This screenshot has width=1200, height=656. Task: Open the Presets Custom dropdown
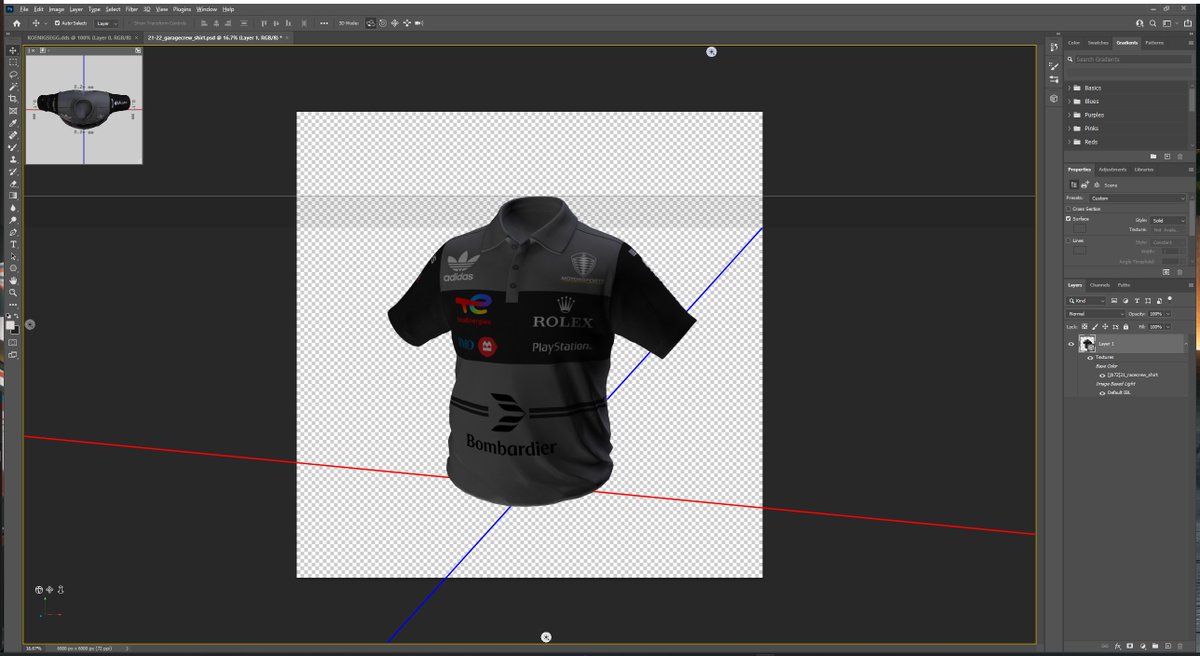1138,198
